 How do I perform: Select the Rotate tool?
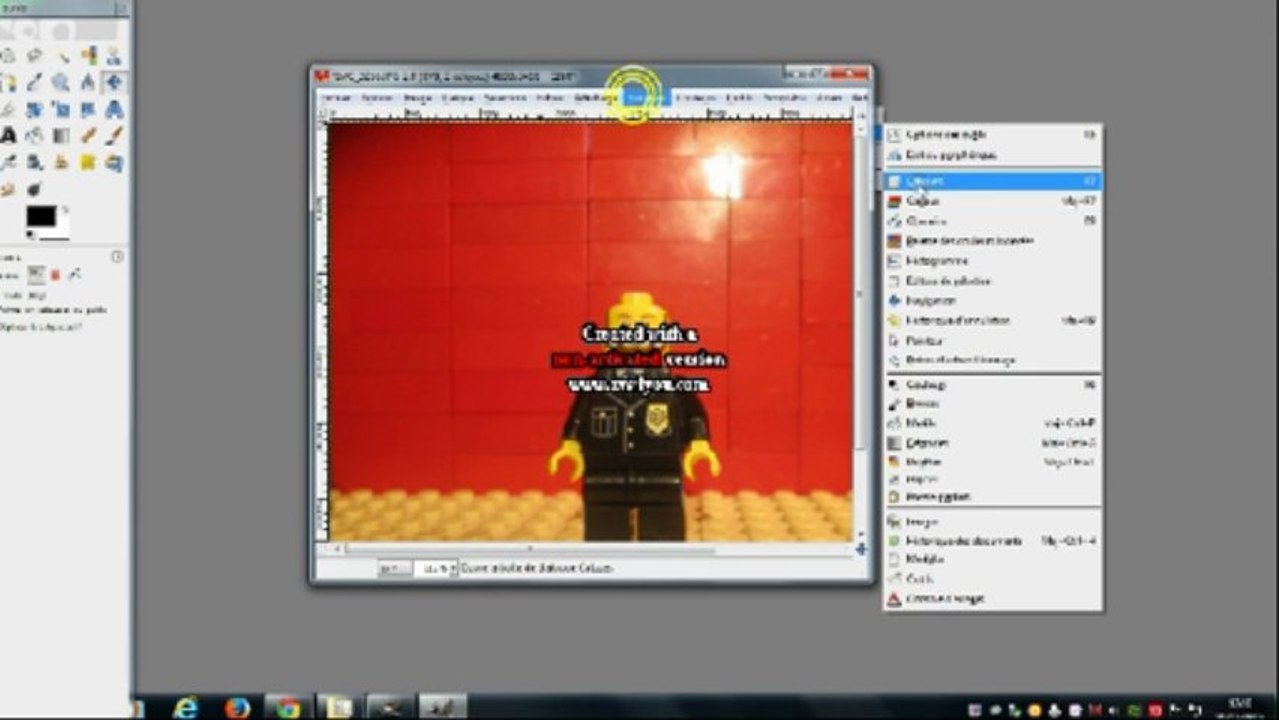click(34, 109)
